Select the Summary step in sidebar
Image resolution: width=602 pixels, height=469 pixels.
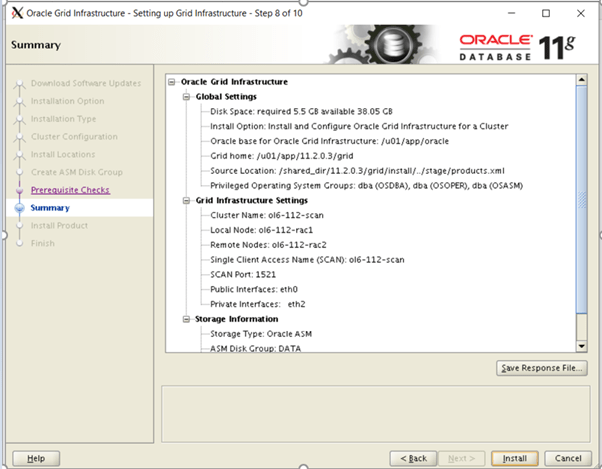[50, 208]
